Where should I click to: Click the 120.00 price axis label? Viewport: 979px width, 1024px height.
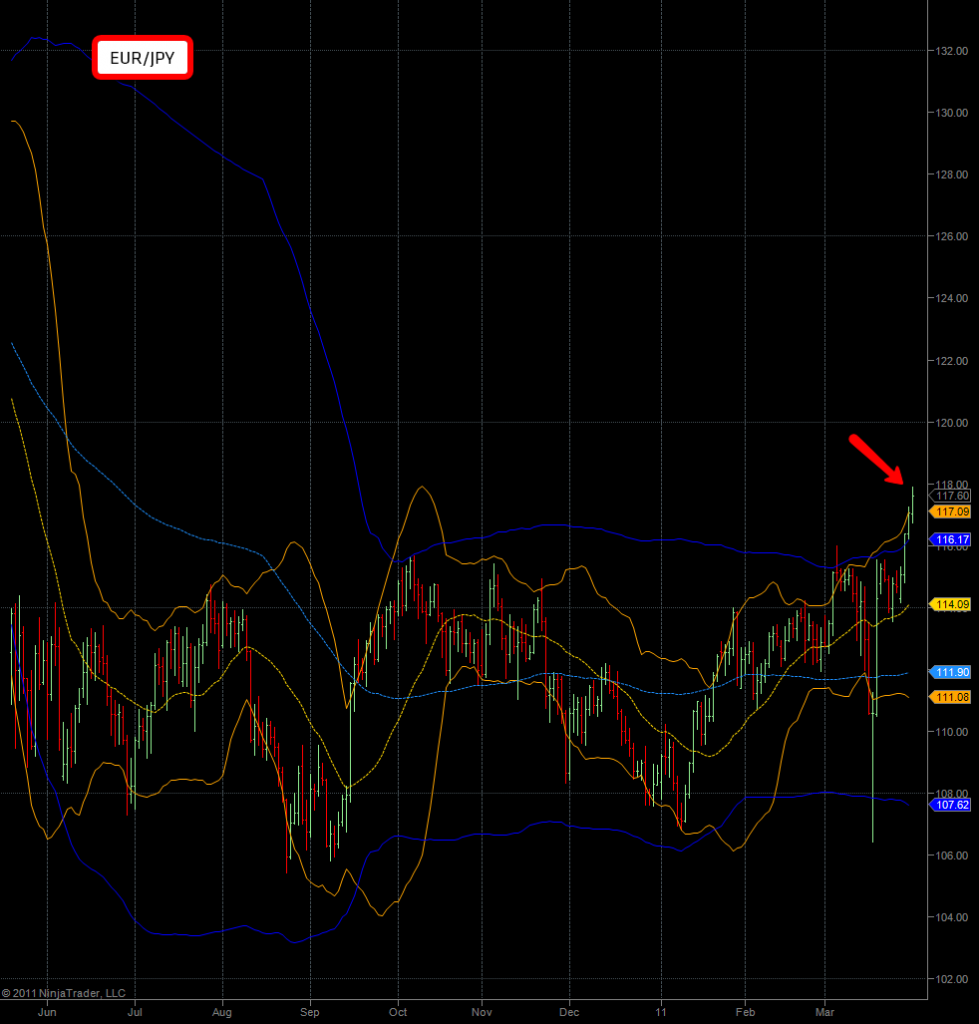(951, 423)
